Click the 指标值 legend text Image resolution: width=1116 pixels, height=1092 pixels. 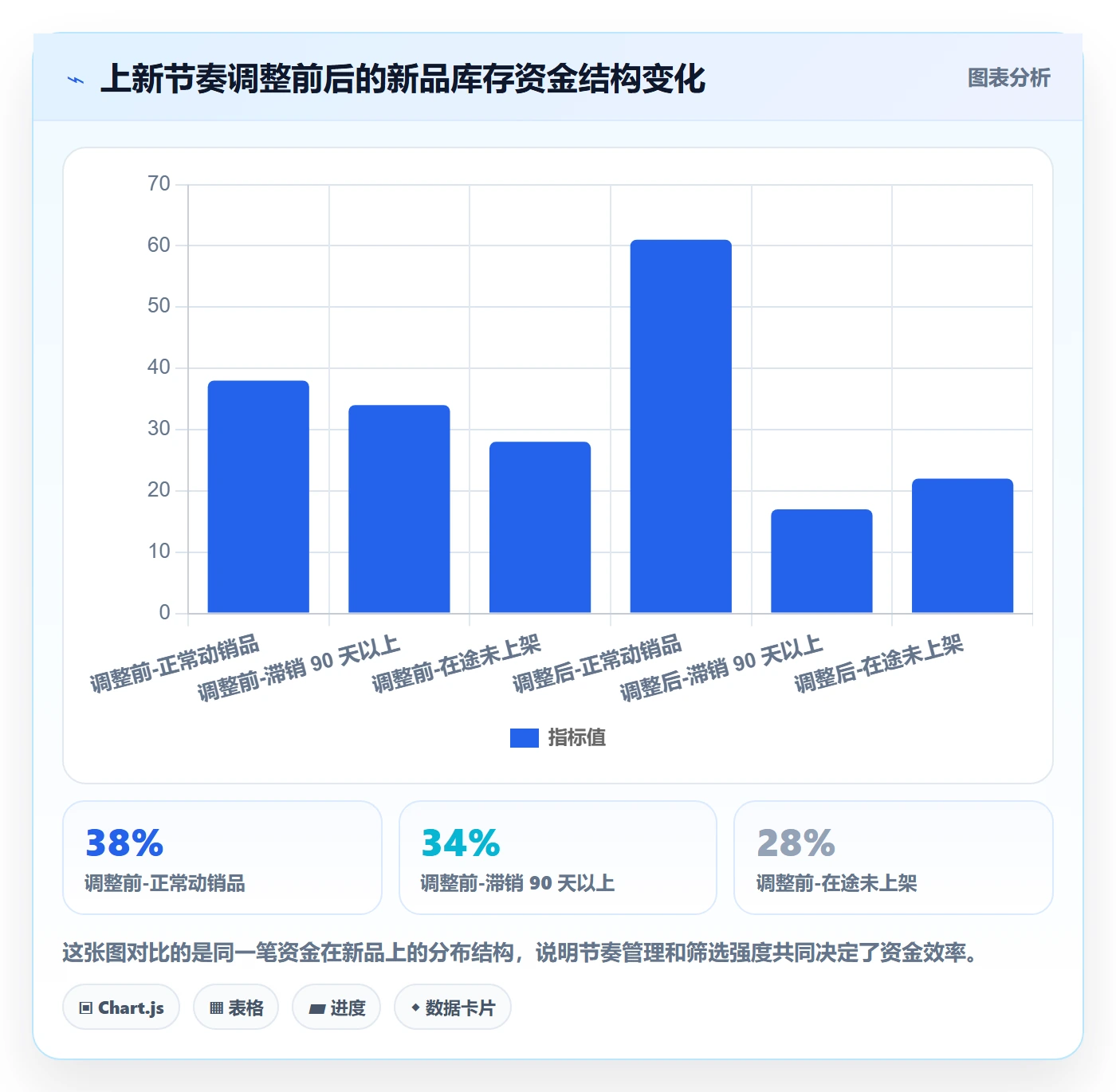click(577, 738)
